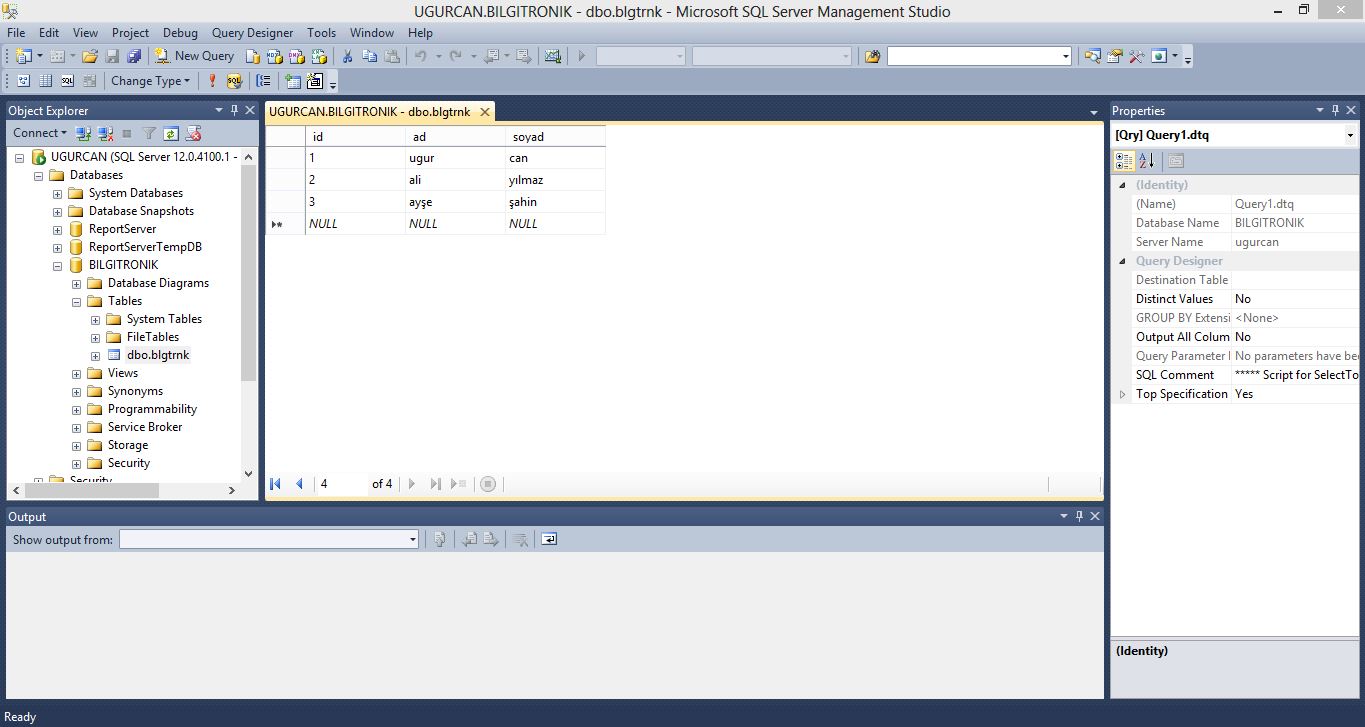Expand the System Databases folder
Image resolution: width=1365 pixels, height=727 pixels.
pos(58,193)
